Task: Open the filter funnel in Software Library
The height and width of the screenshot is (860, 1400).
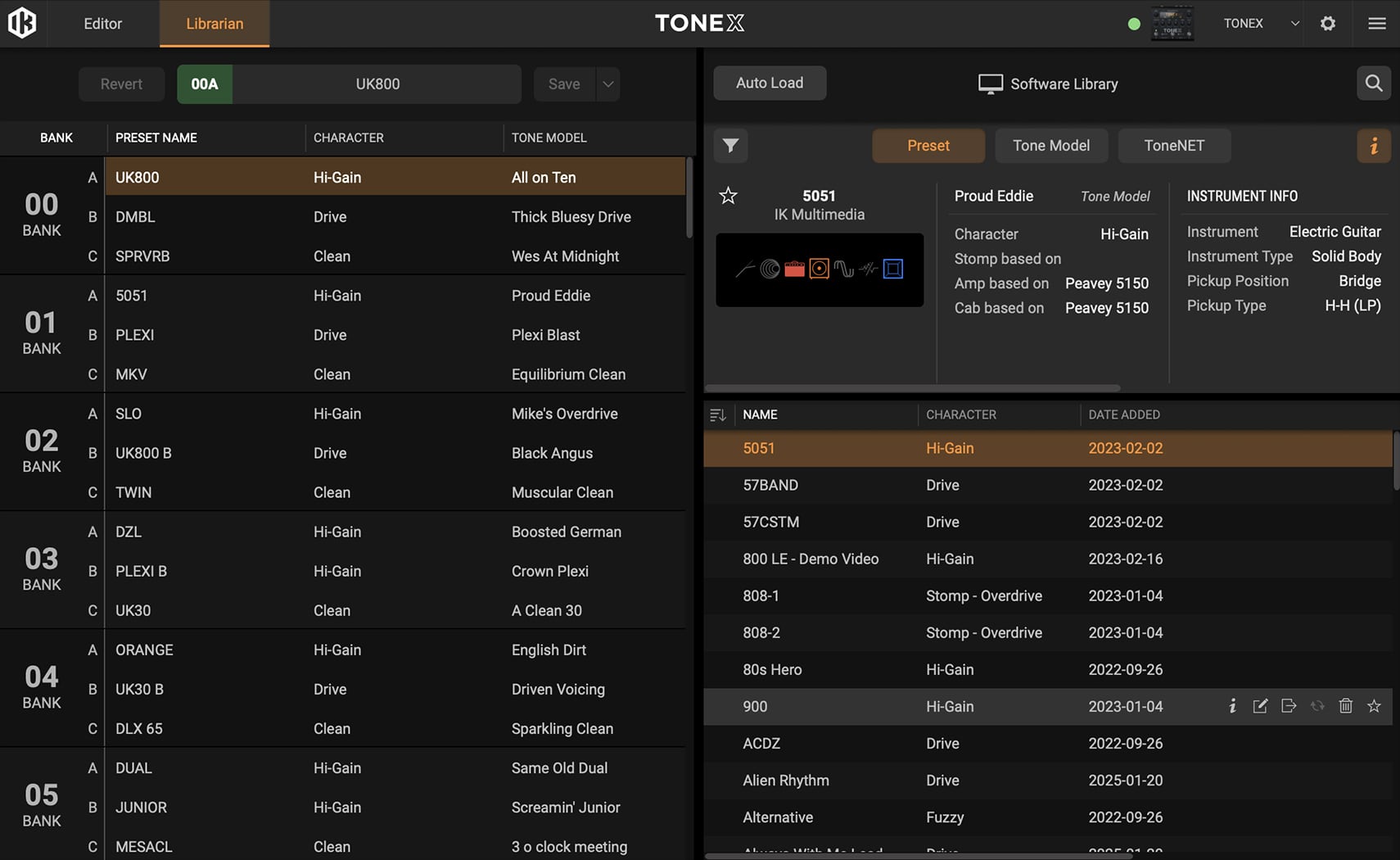Action: (730, 146)
